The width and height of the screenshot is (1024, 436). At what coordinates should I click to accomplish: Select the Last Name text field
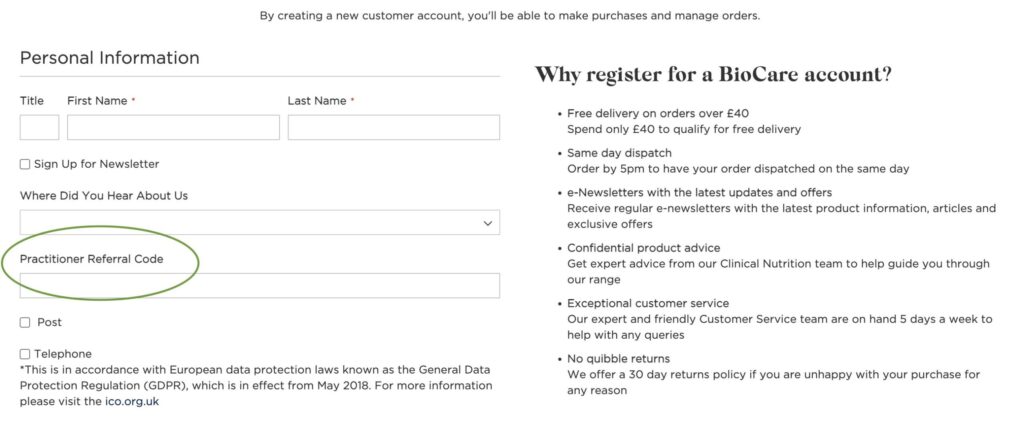(x=393, y=127)
